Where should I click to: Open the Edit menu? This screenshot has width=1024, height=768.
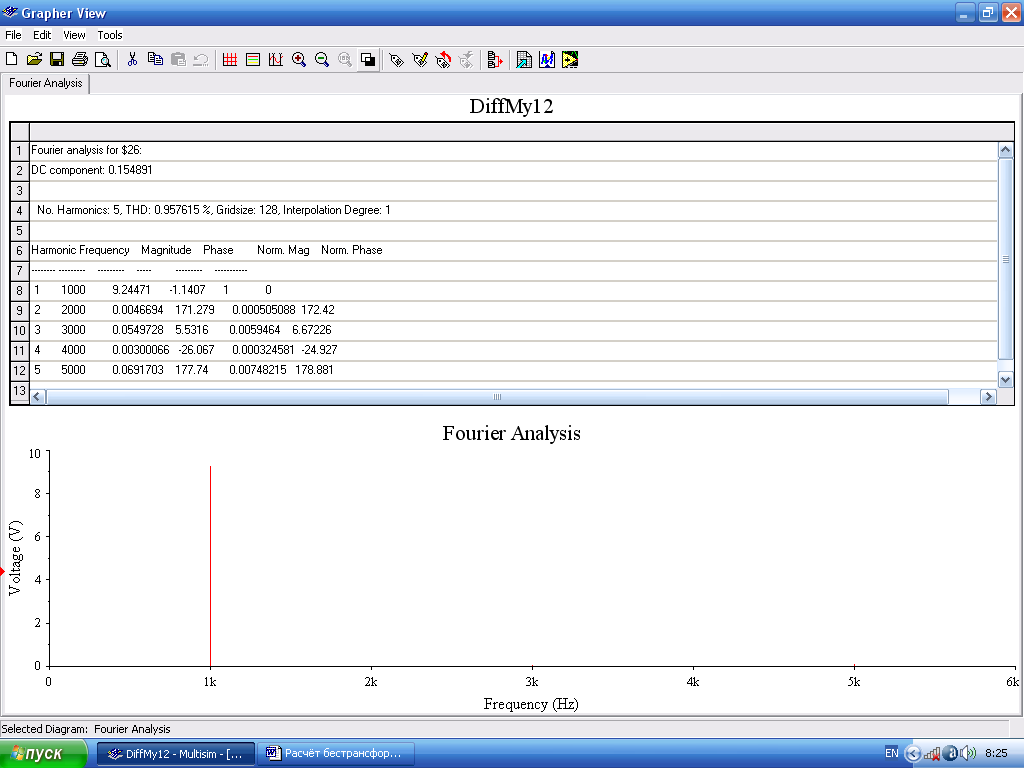tap(42, 35)
